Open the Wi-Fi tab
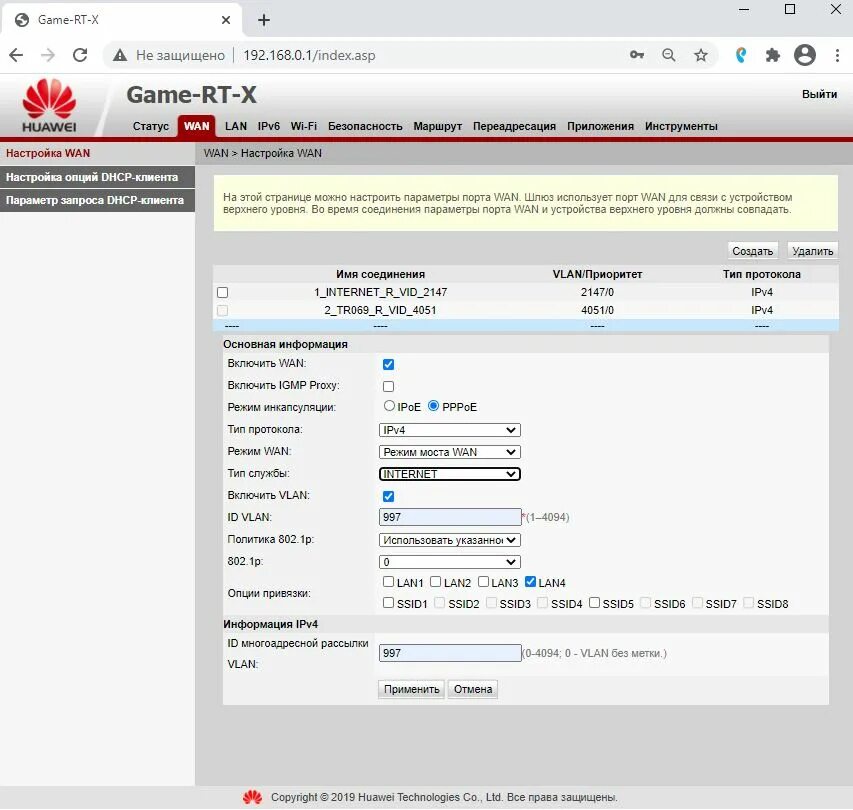Image resolution: width=853 pixels, height=810 pixels. click(x=304, y=126)
